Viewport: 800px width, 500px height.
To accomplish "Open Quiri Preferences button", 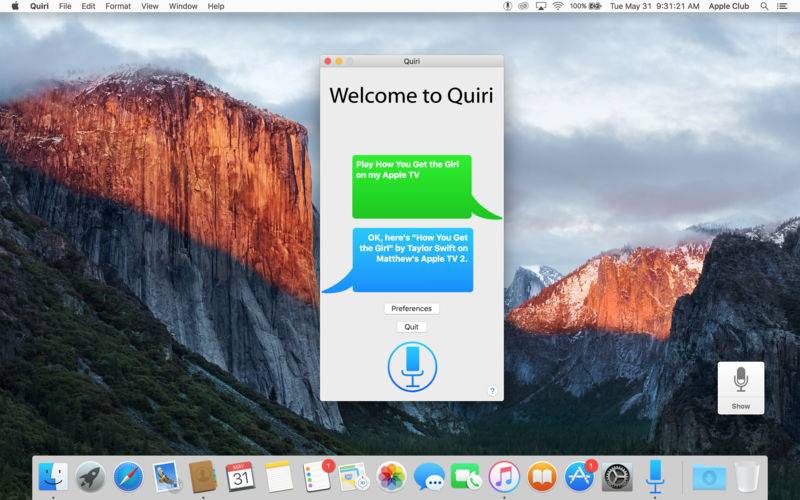I will [x=411, y=309].
